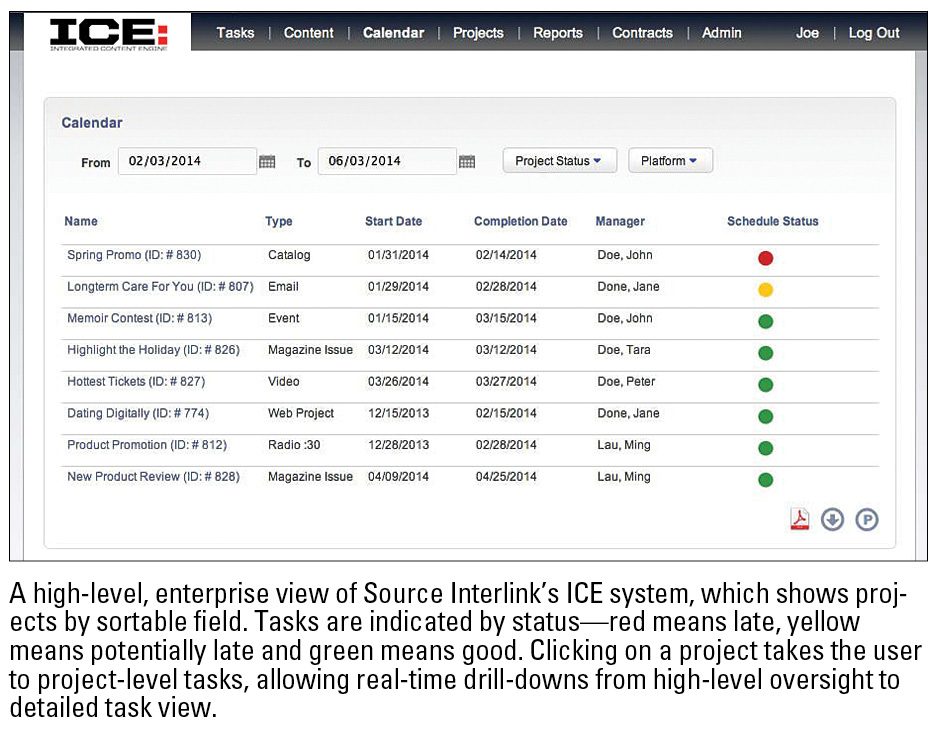Open the Memoir Contest project link
This screenshot has height=750, width=940.
coord(139,318)
